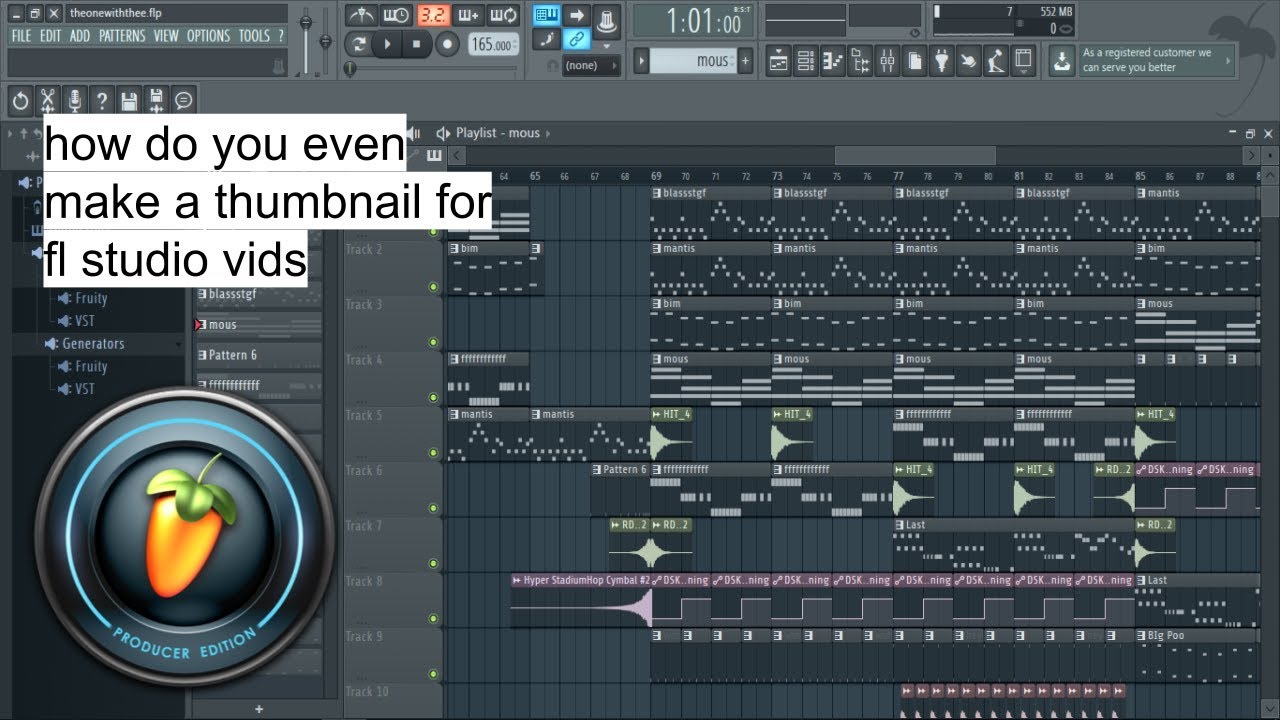This screenshot has height=720, width=1280.
Task: Click the arrow left of pattern selector
Action: pyautogui.click(x=642, y=61)
